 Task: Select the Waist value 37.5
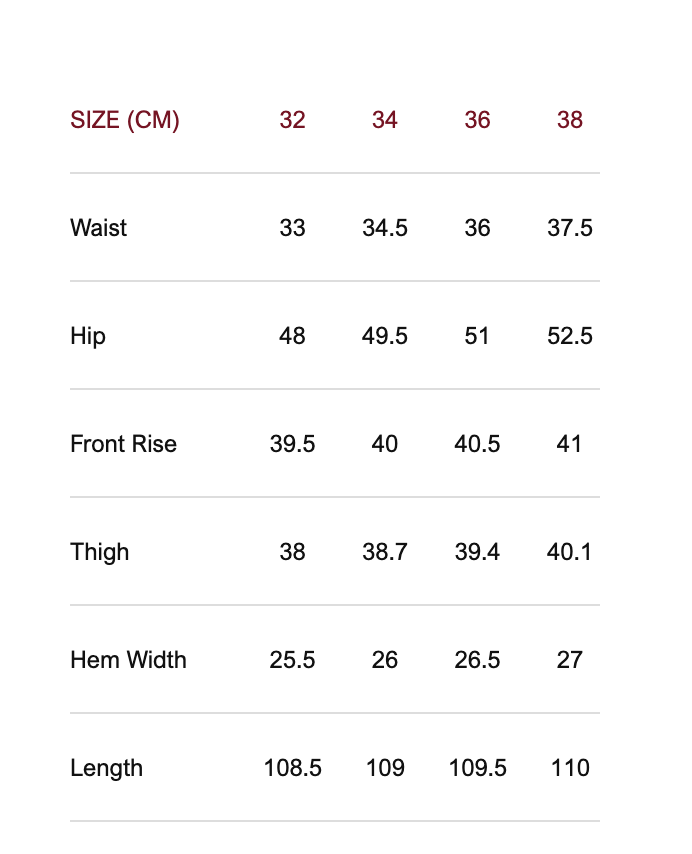coord(570,228)
